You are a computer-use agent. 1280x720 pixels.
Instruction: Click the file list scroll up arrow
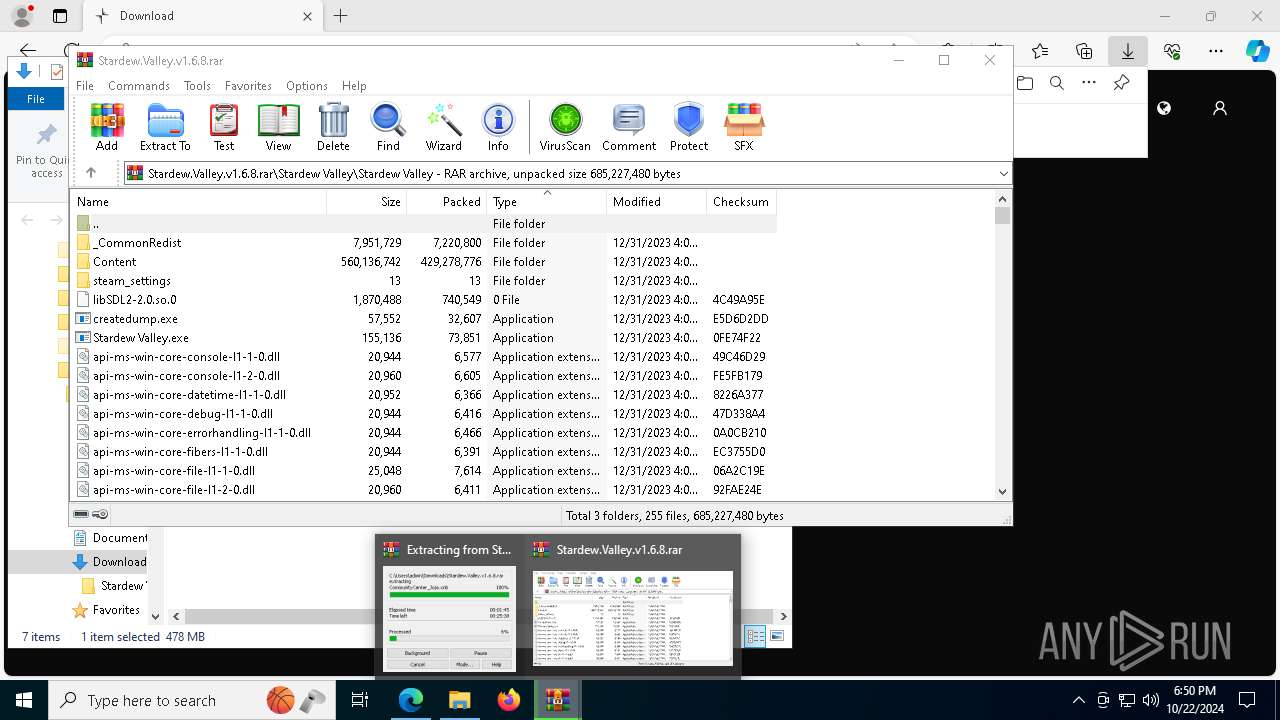(1003, 199)
